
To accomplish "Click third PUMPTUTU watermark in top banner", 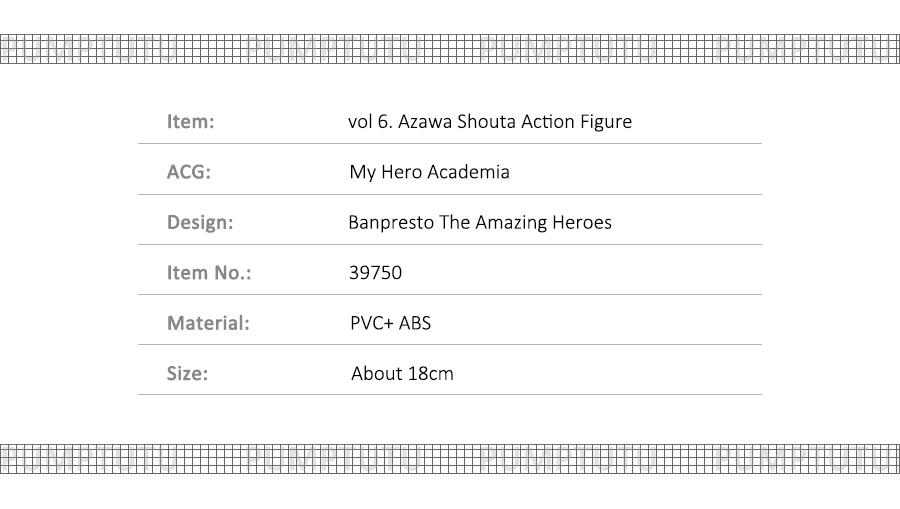I will pyautogui.click(x=568, y=48).
